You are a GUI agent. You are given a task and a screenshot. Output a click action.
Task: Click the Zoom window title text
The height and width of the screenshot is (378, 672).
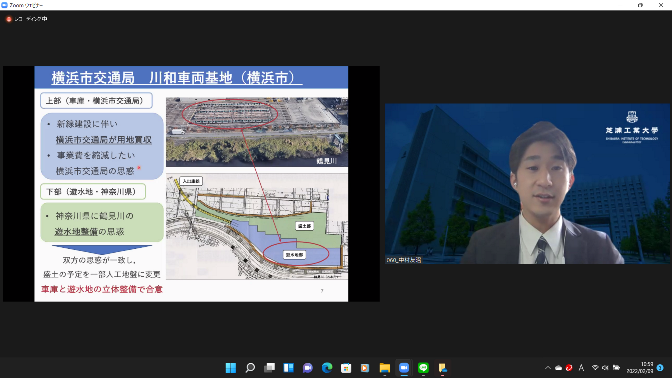click(x=26, y=5)
